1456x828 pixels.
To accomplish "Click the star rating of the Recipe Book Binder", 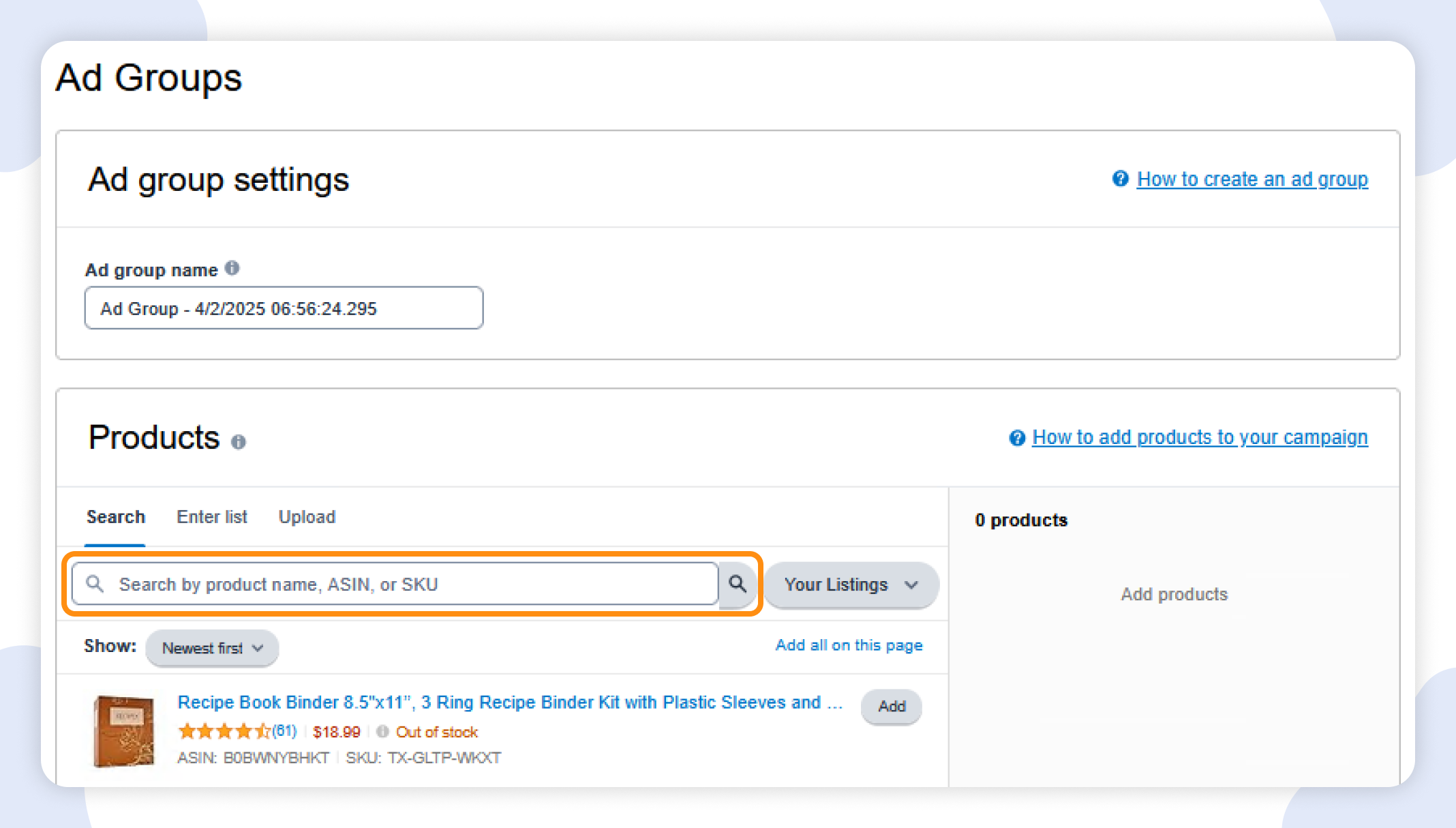I will click(224, 730).
